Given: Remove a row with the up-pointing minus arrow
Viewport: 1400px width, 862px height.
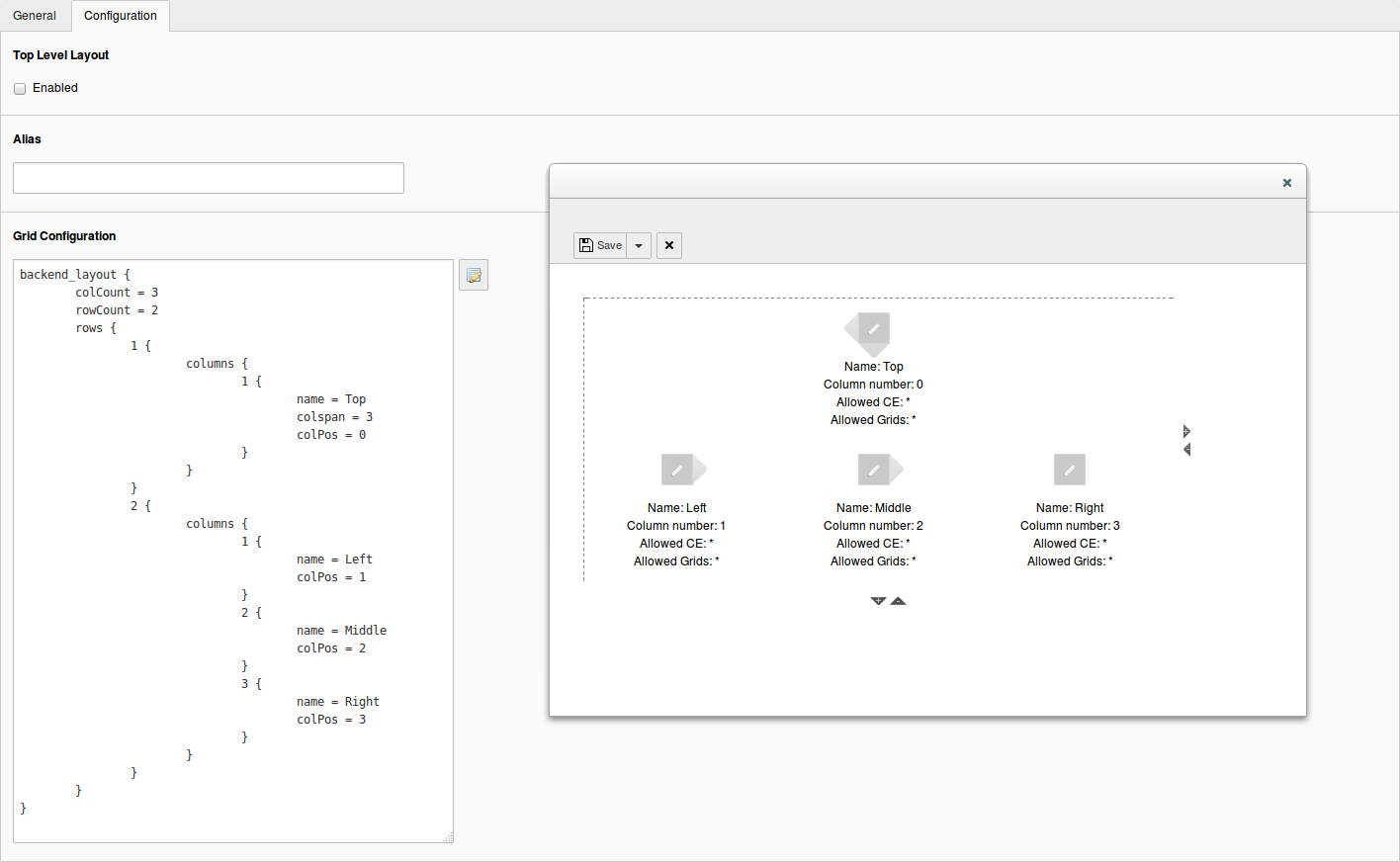Looking at the screenshot, I should pyautogui.click(x=898, y=601).
